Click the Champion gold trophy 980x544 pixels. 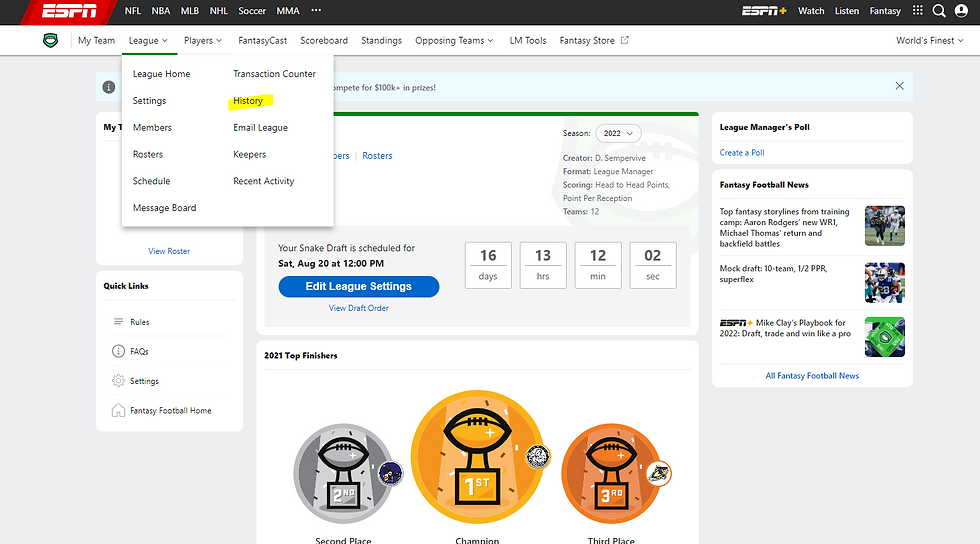pos(478,457)
